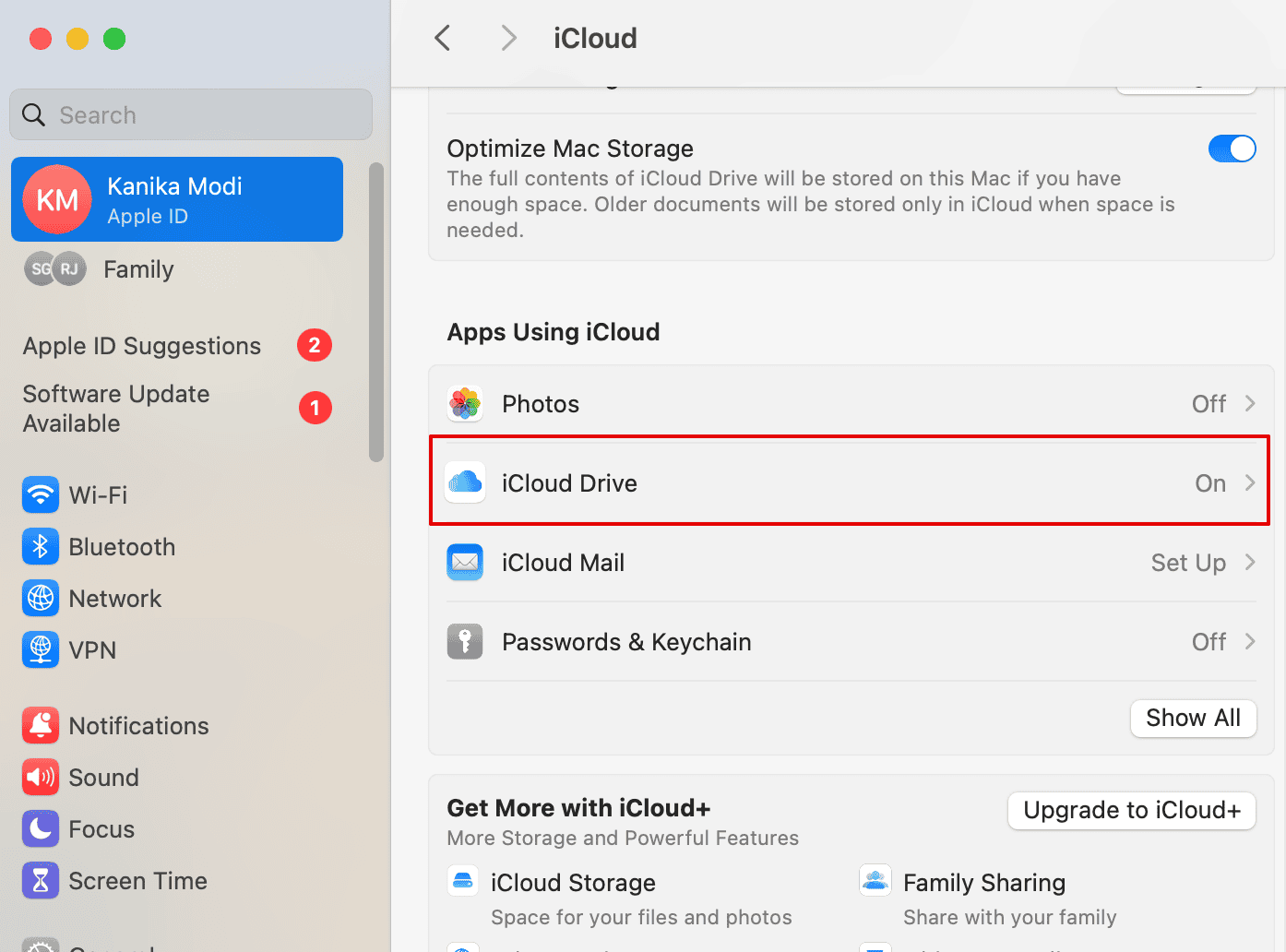
Task: Click the Show All button
Action: click(x=1193, y=719)
